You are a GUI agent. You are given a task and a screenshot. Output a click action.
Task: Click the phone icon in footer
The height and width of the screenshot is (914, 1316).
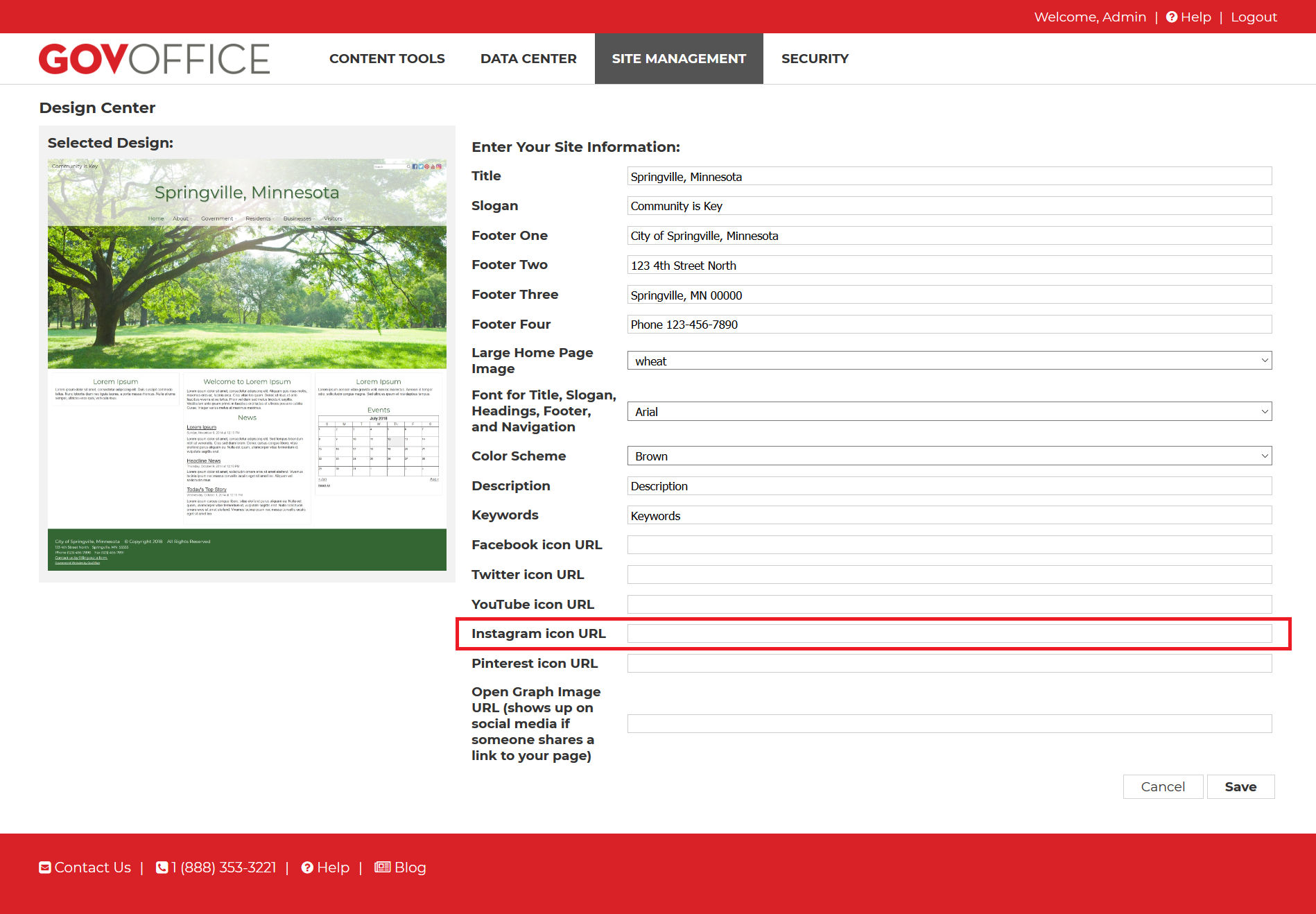[162, 868]
